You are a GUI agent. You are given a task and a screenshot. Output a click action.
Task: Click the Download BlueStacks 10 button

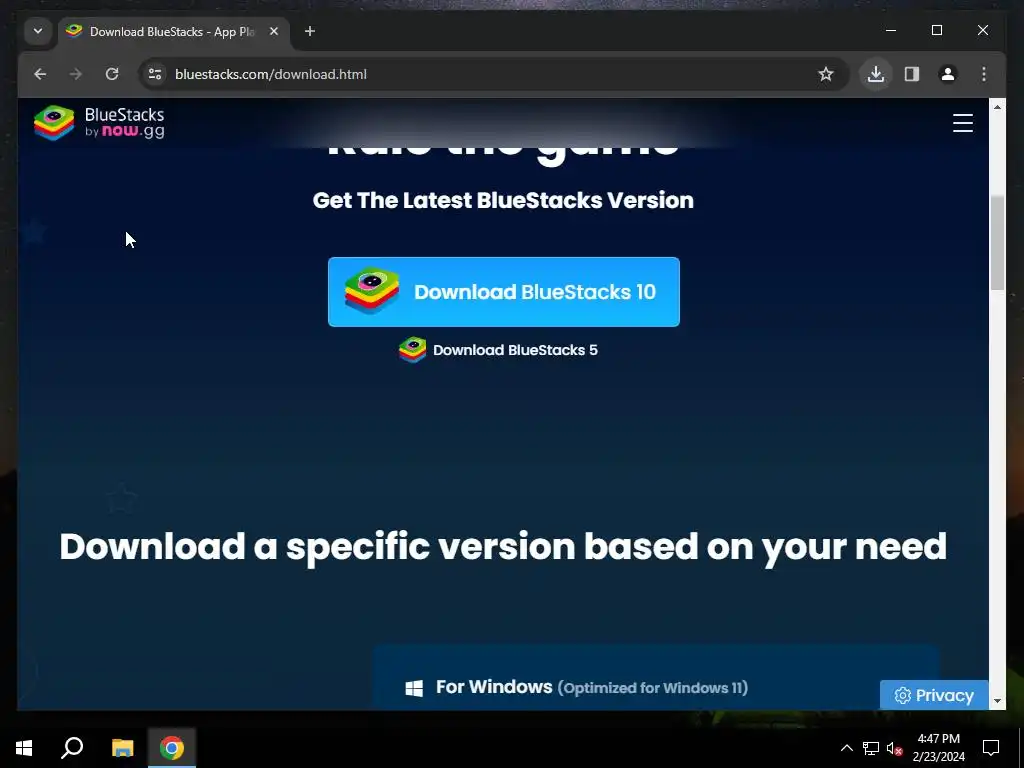(x=504, y=292)
